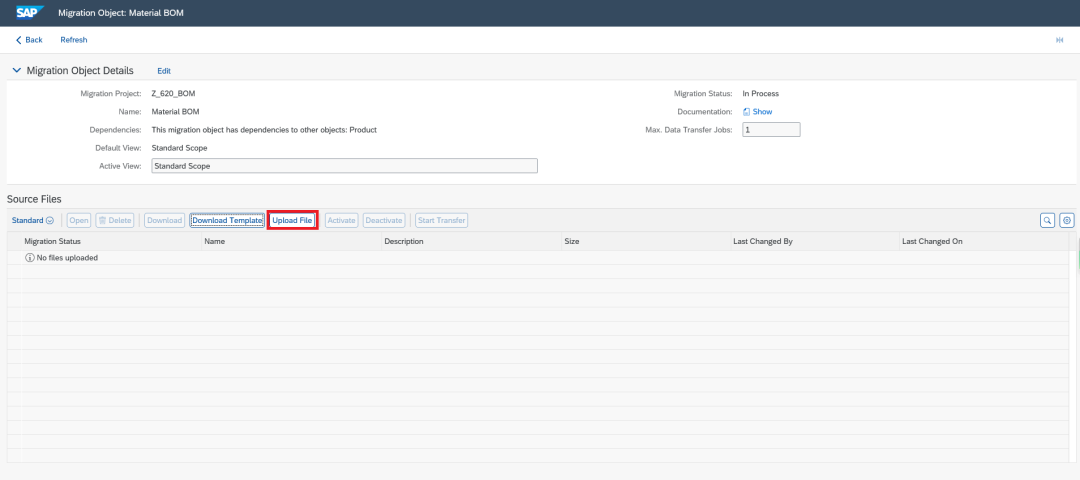The image size is (1080, 480).
Task: Click the 'Material BOM' name value
Action: click(x=176, y=112)
